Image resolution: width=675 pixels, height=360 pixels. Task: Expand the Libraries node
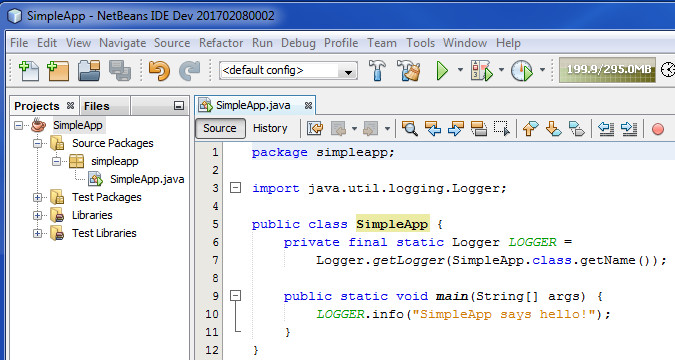pos(38,215)
